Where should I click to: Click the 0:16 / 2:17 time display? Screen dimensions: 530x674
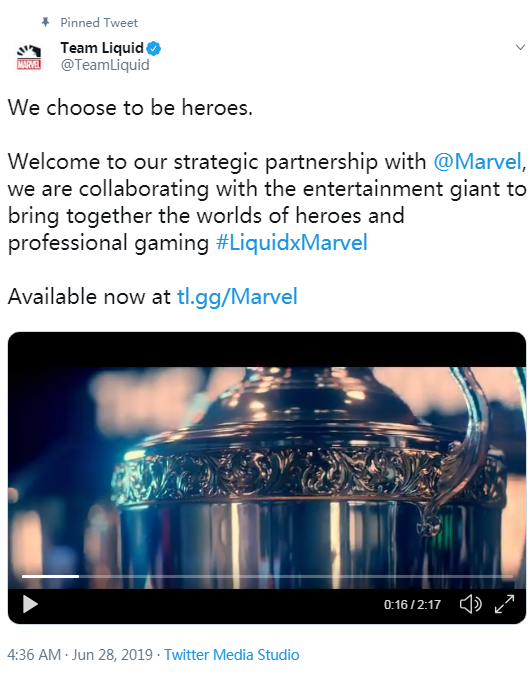pos(412,605)
